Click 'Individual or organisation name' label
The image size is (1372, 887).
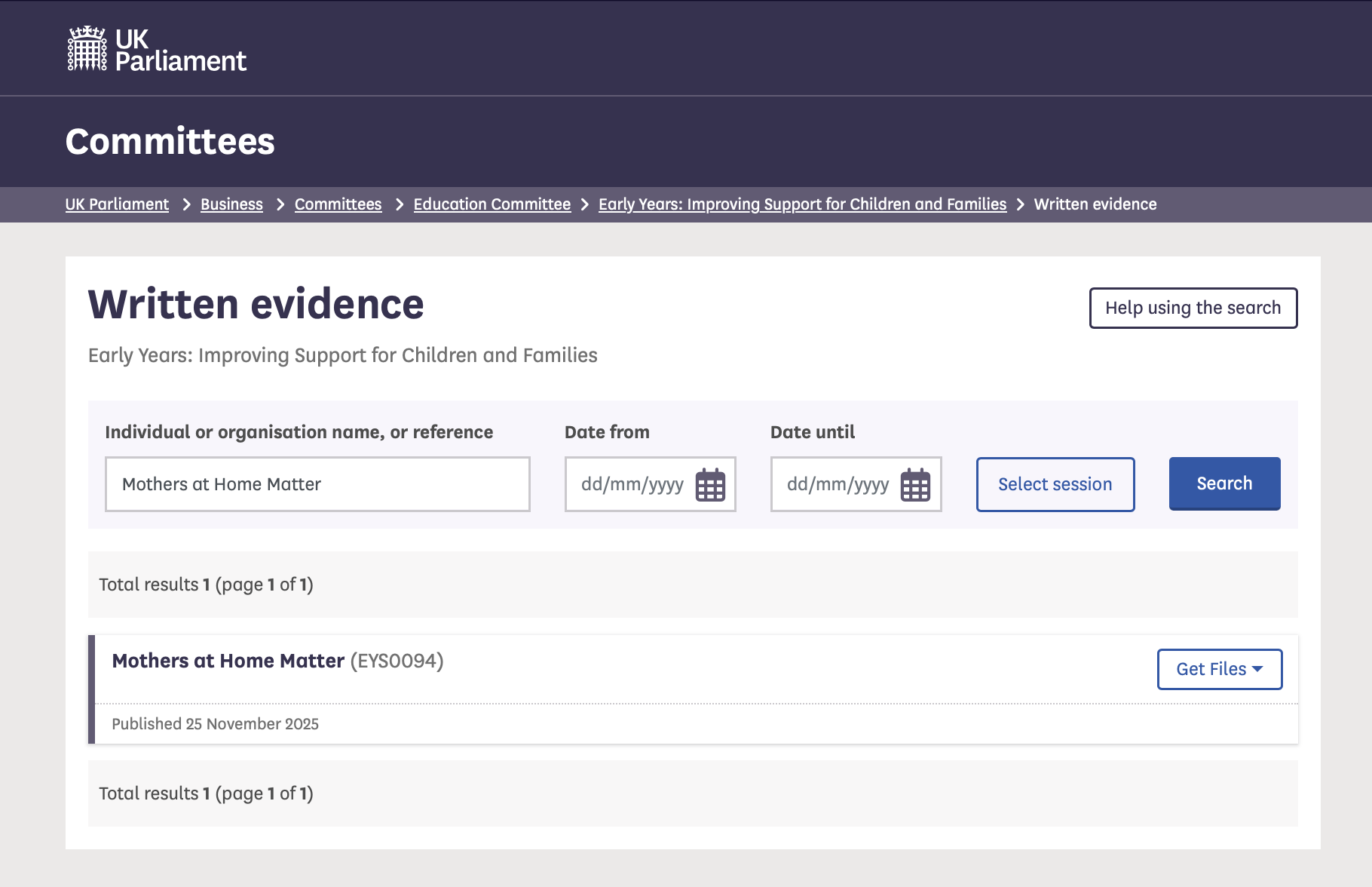pos(299,432)
